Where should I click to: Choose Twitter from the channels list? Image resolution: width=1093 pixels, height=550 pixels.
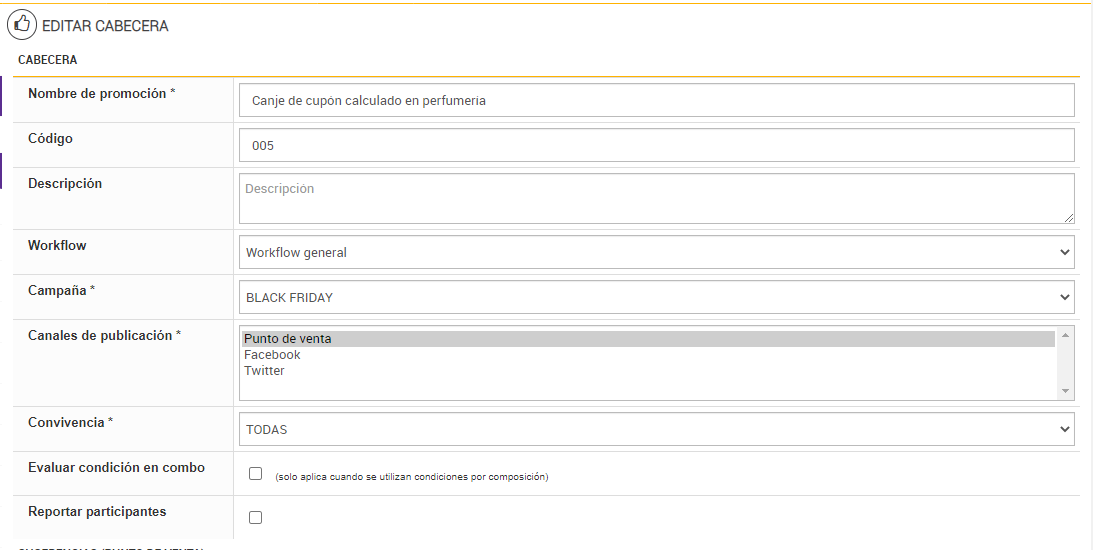264,371
